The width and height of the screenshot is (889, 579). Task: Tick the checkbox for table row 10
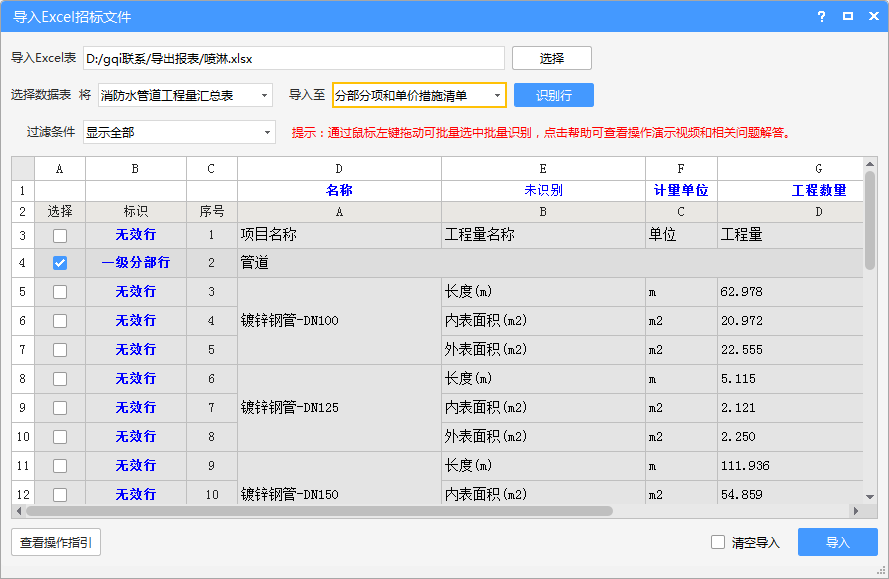tap(60, 437)
